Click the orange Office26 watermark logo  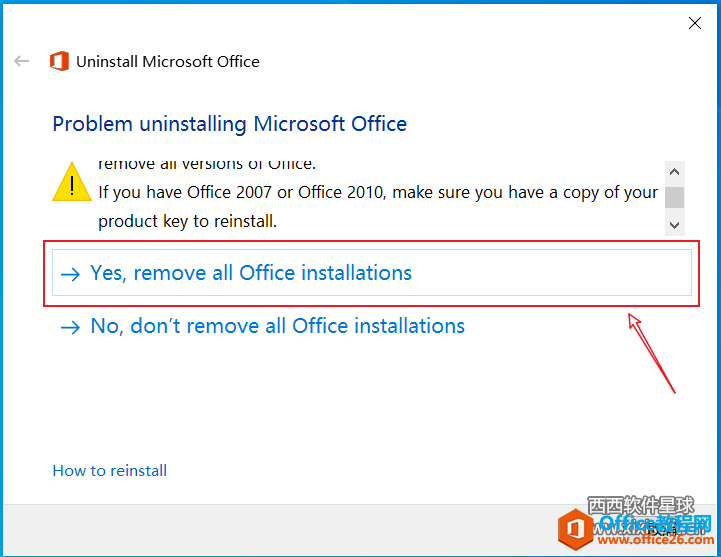pos(573,527)
